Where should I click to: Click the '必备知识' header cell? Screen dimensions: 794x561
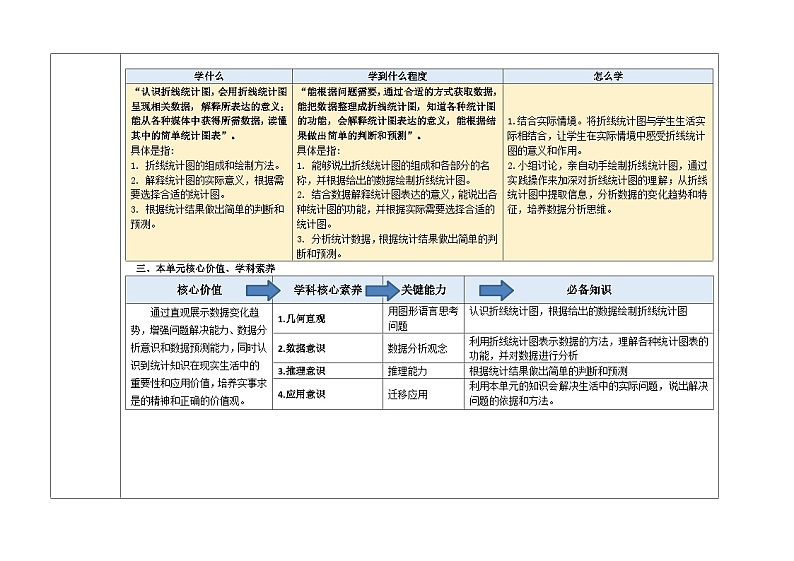pyautogui.click(x=588, y=290)
